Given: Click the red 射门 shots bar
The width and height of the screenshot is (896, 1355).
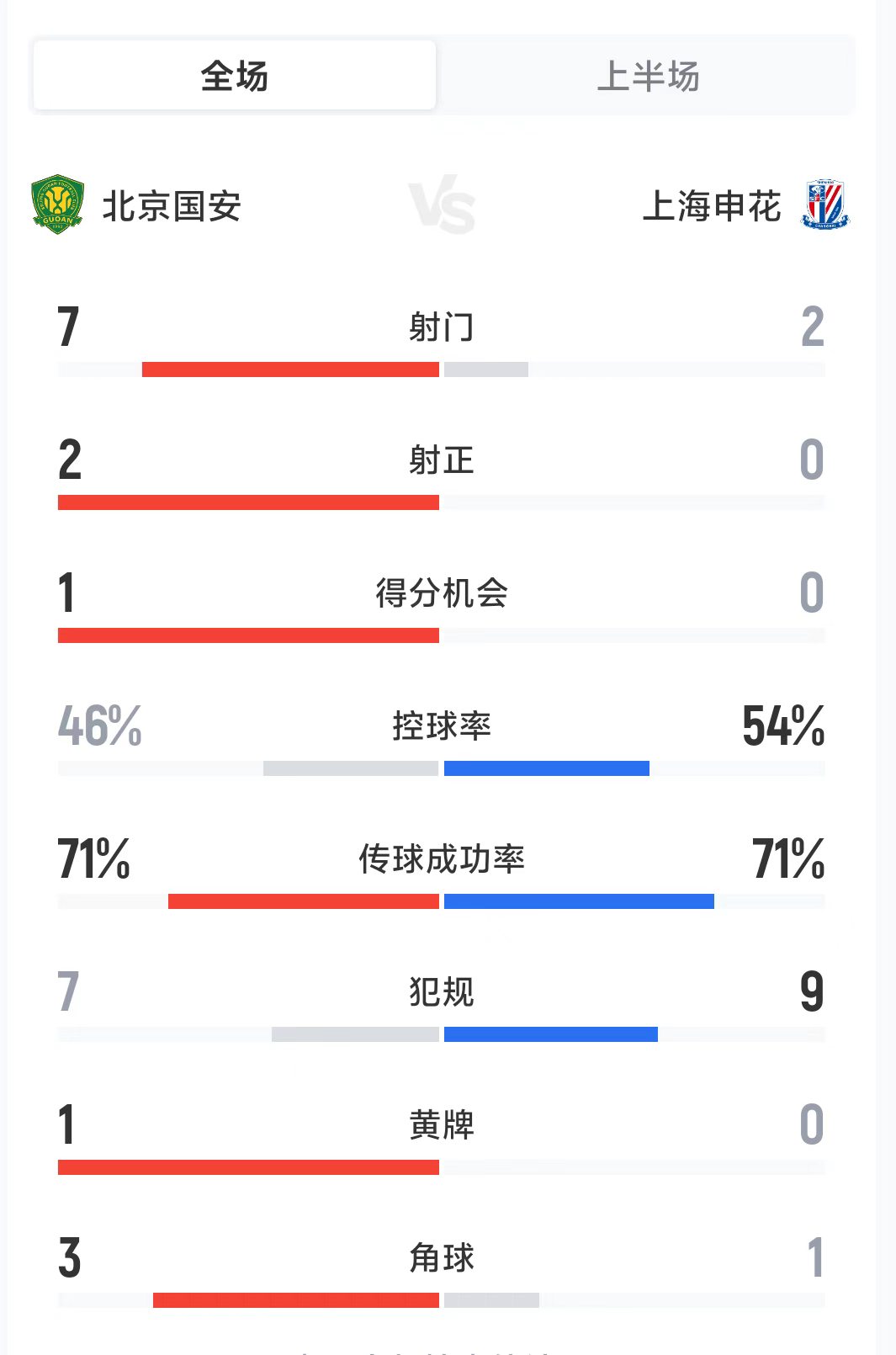Looking at the screenshot, I should pos(290,369).
